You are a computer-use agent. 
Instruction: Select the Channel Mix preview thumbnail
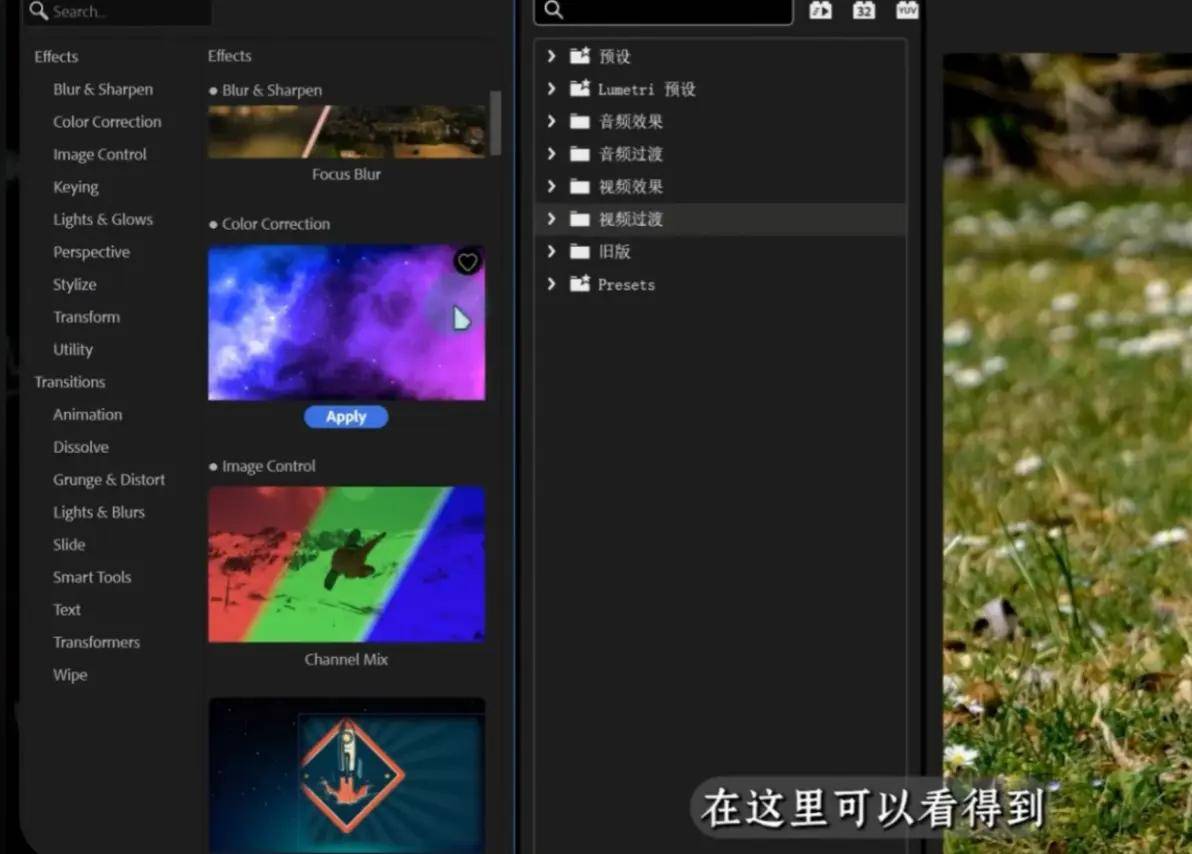pos(346,564)
